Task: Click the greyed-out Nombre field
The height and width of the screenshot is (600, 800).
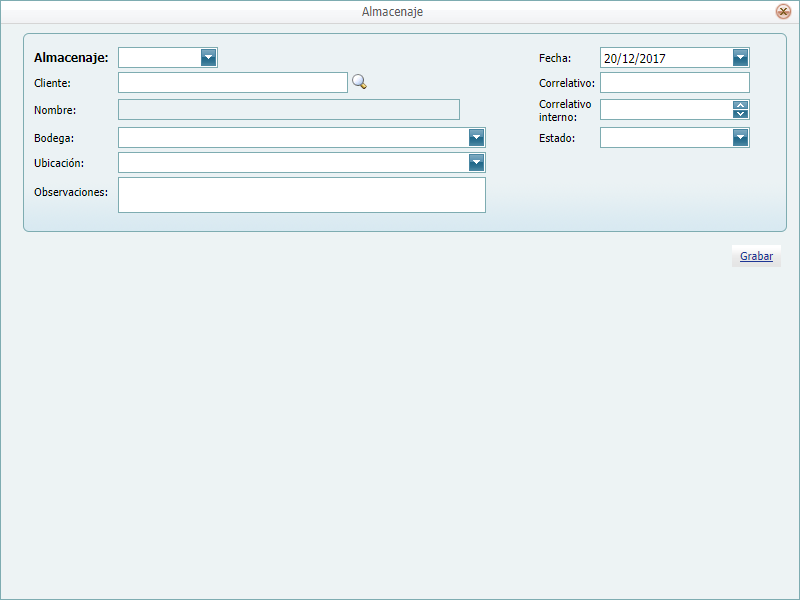Action: tap(288, 110)
